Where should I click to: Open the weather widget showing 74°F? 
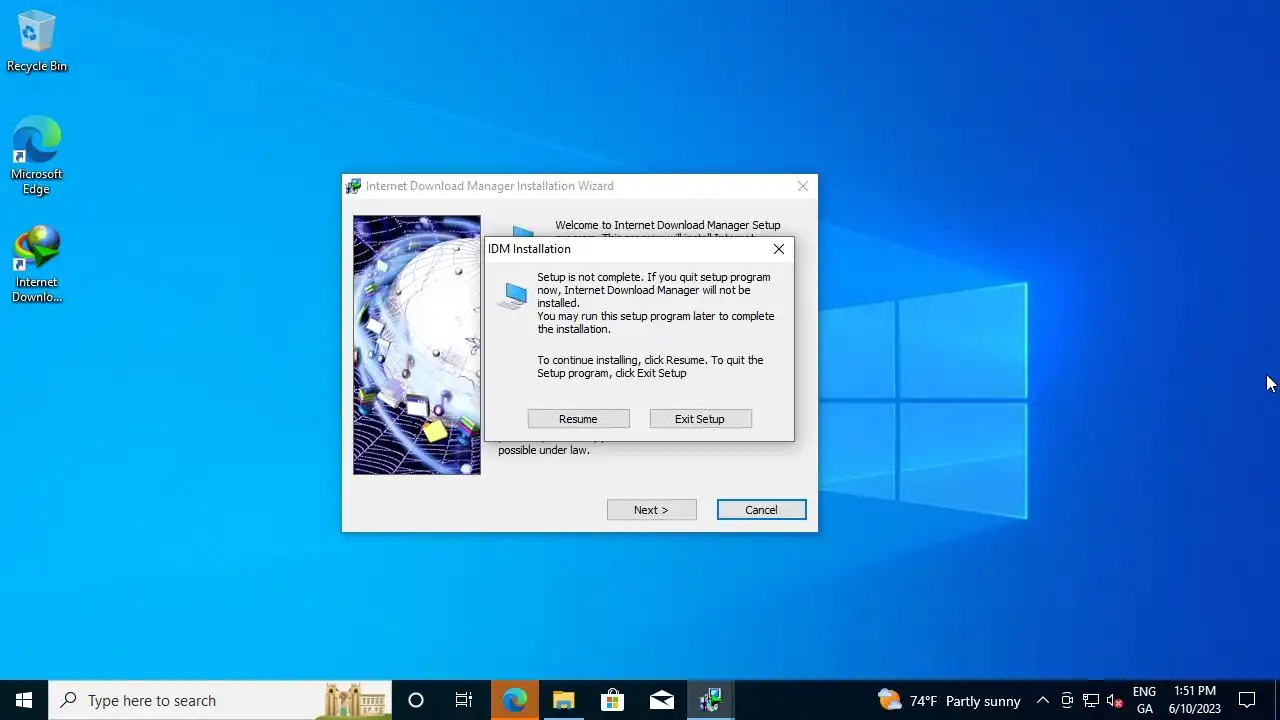(x=949, y=700)
